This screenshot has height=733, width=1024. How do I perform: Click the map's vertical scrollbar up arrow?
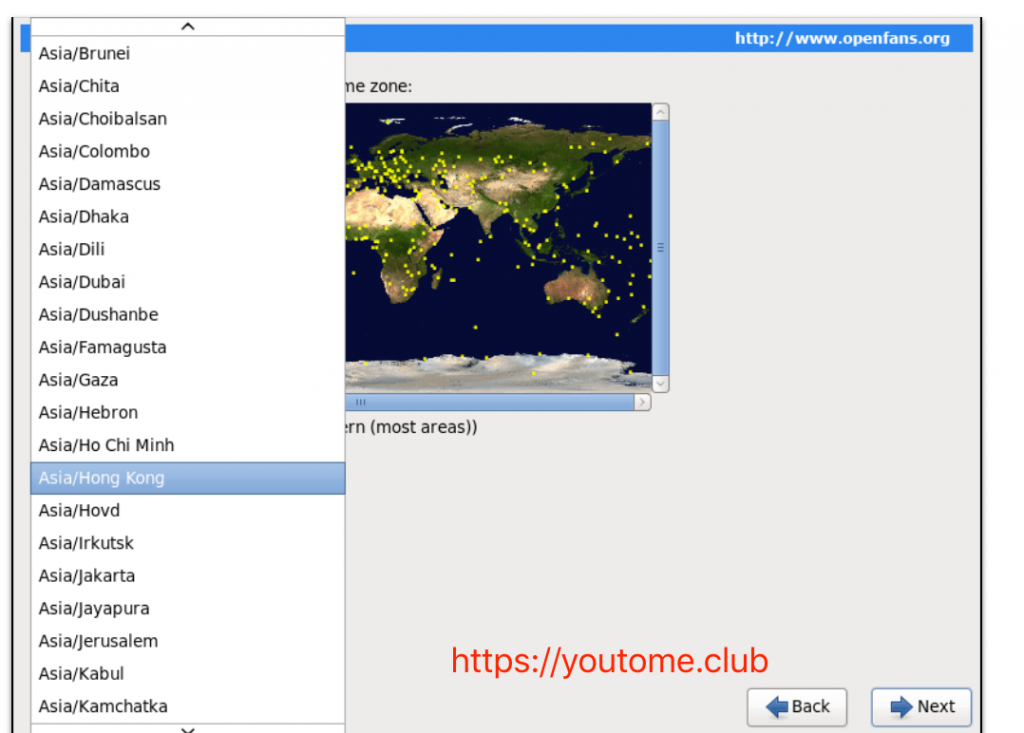point(660,112)
